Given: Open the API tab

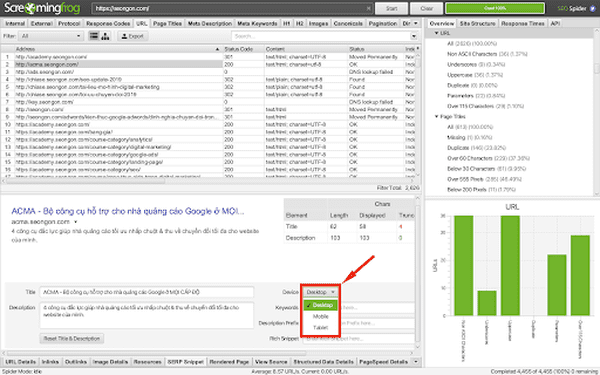Looking at the screenshot, I should (x=555, y=23).
